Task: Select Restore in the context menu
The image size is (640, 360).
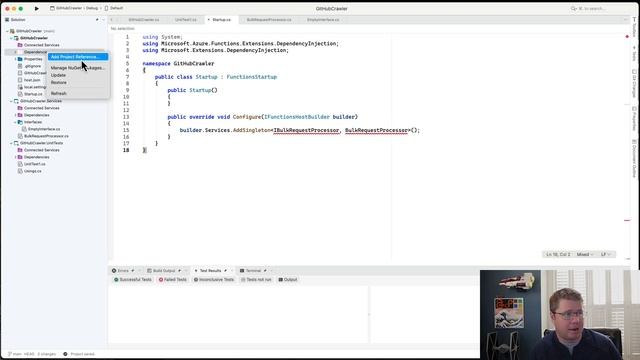Action: tap(59, 82)
